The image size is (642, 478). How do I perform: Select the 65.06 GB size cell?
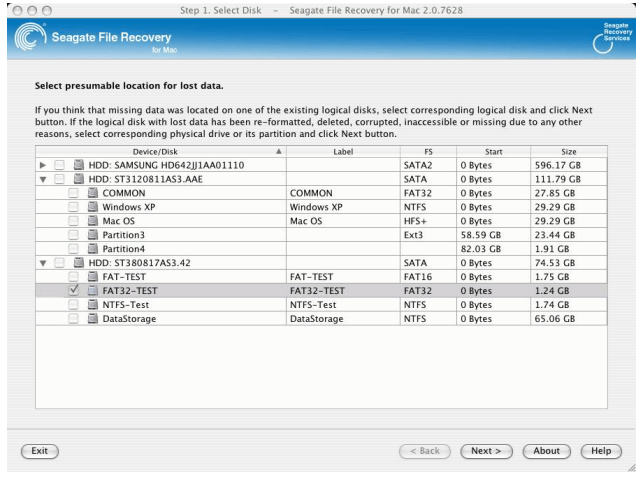569,318
